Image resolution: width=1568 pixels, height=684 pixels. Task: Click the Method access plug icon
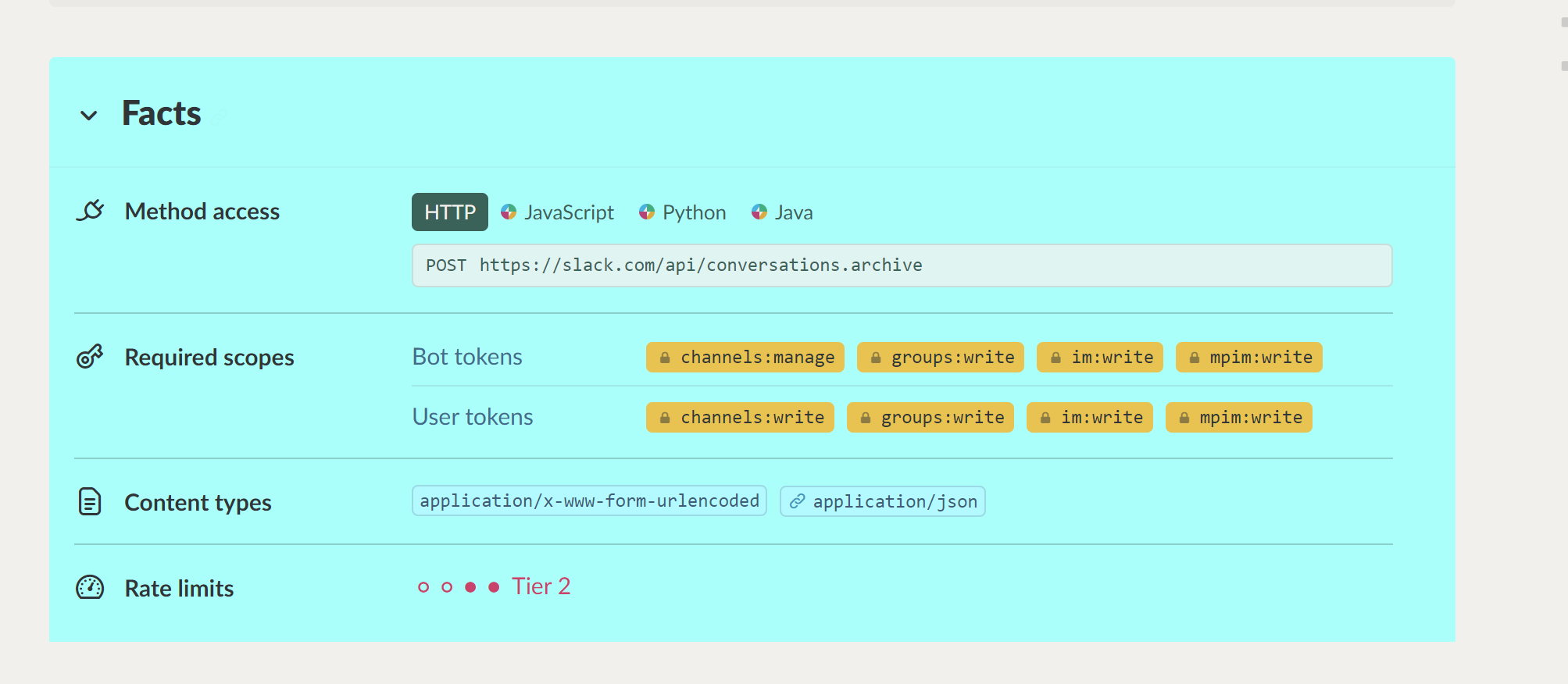[x=90, y=211]
